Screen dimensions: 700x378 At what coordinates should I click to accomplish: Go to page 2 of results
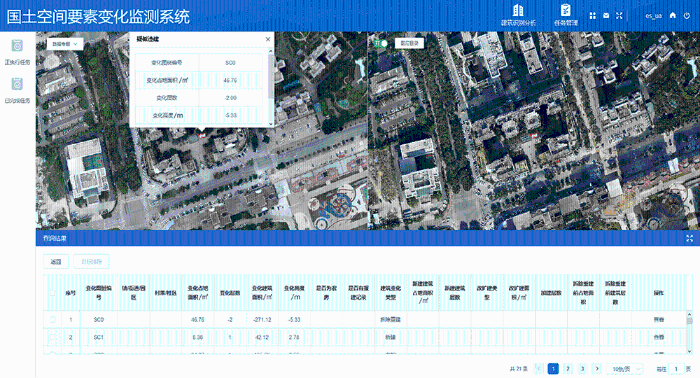tap(568, 369)
